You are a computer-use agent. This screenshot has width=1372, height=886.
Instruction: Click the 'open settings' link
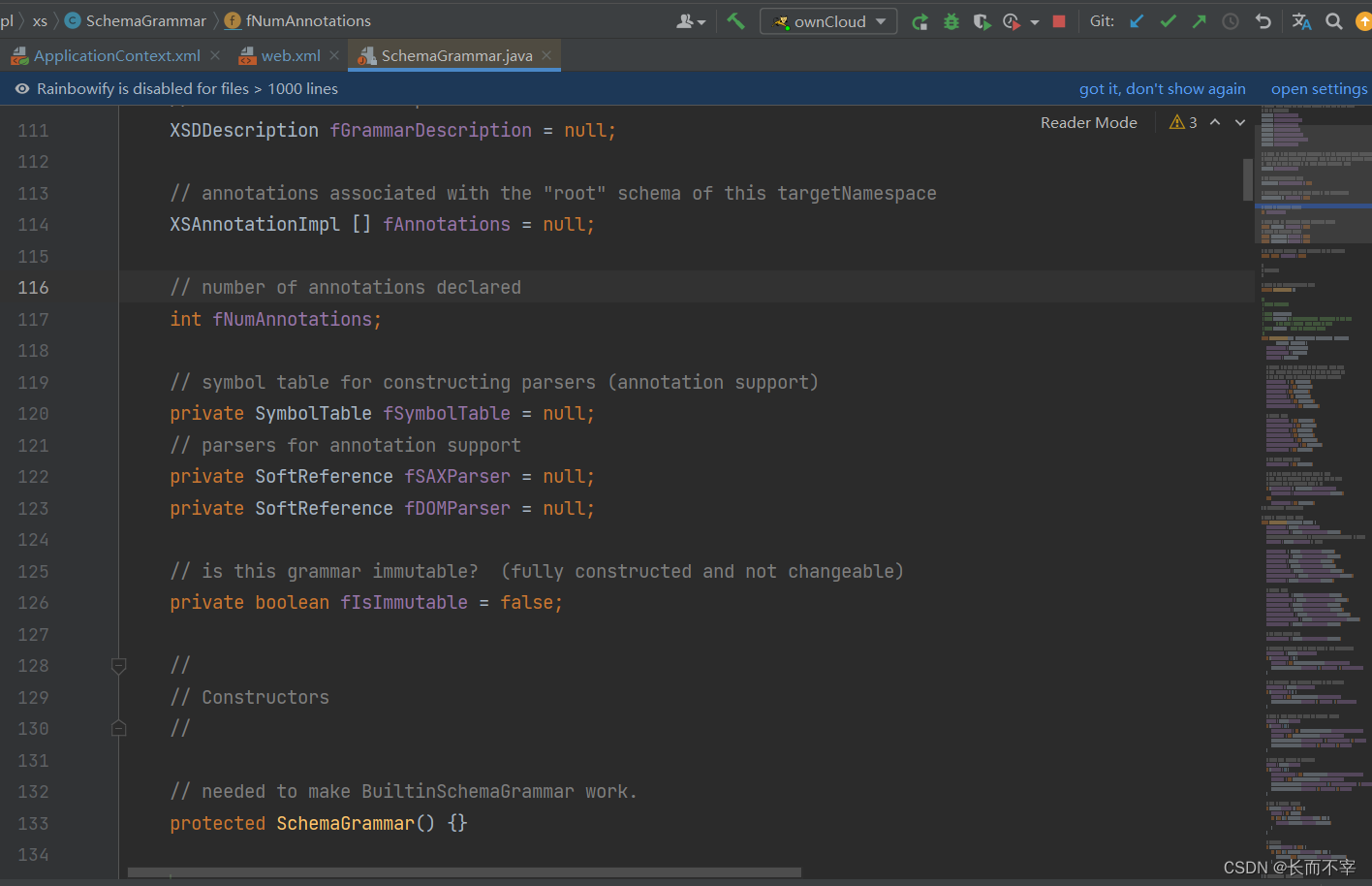(1319, 89)
